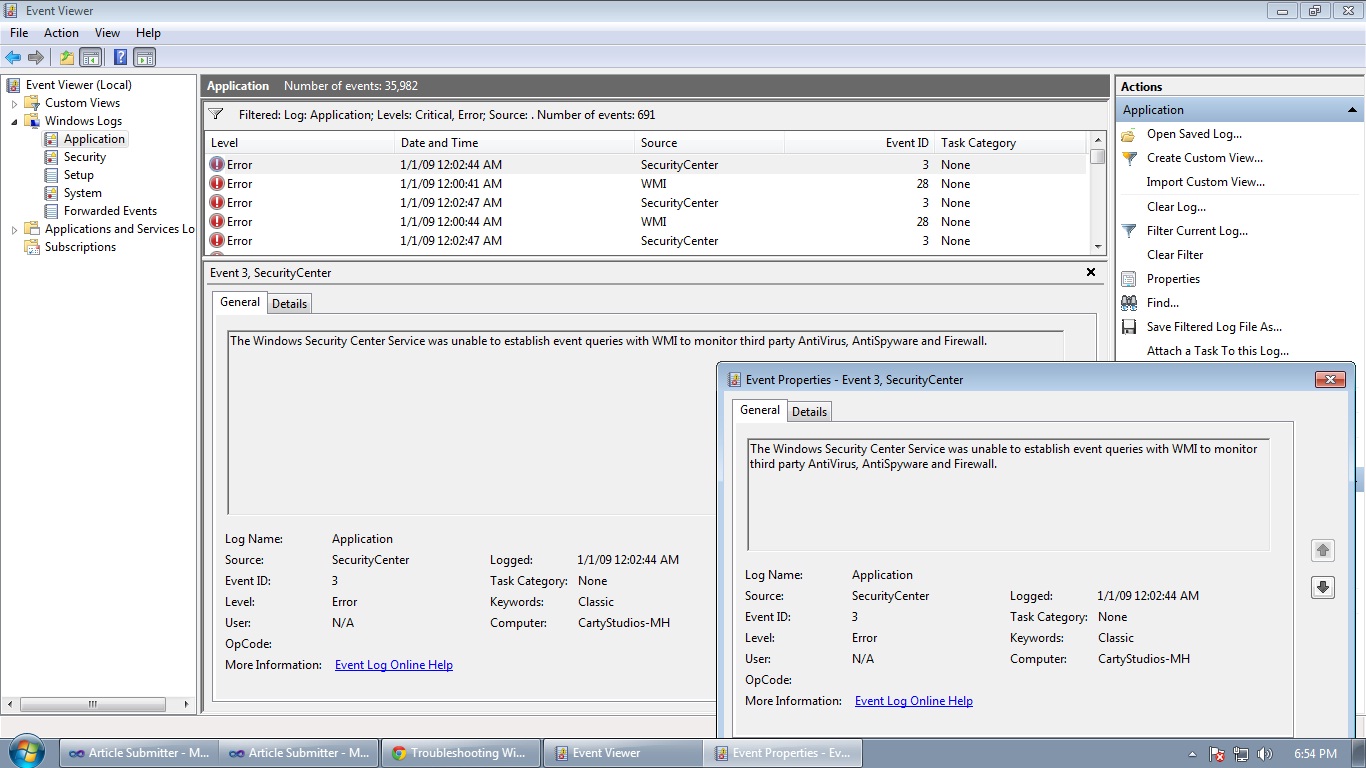
Task: Click the Up One Level folder icon
Action: 67,57
